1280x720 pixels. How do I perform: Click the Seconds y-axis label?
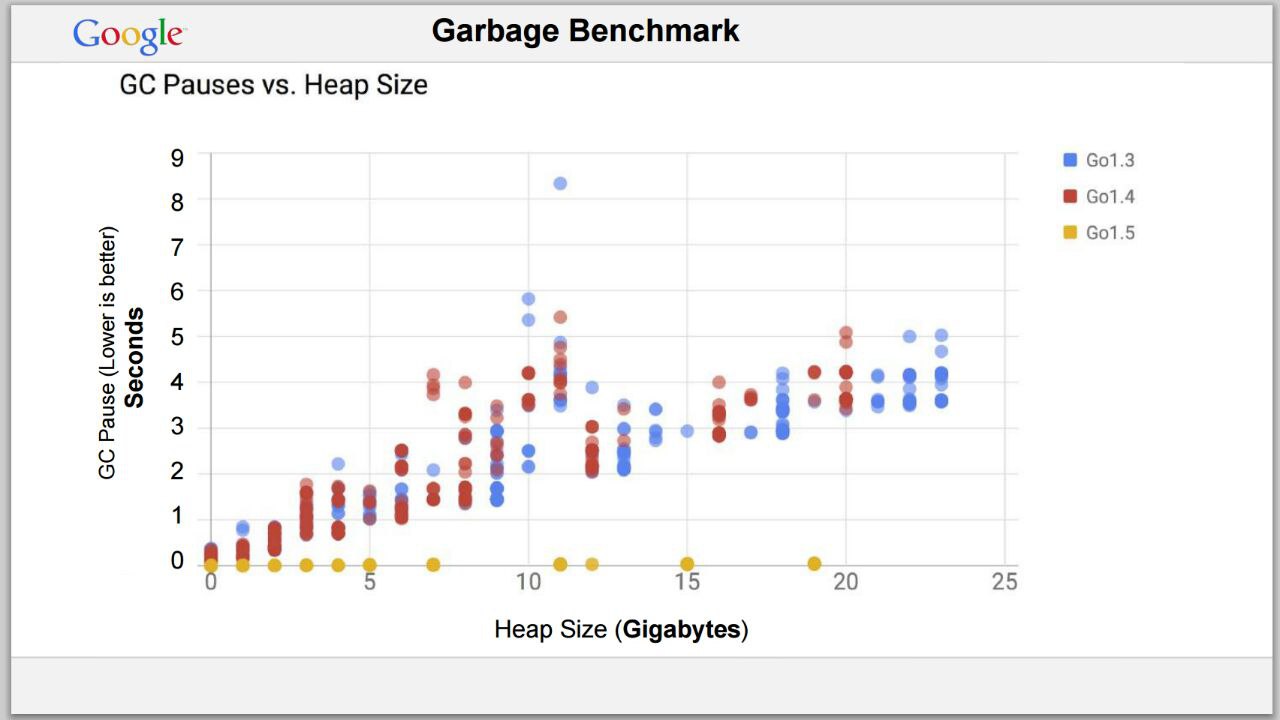click(135, 358)
